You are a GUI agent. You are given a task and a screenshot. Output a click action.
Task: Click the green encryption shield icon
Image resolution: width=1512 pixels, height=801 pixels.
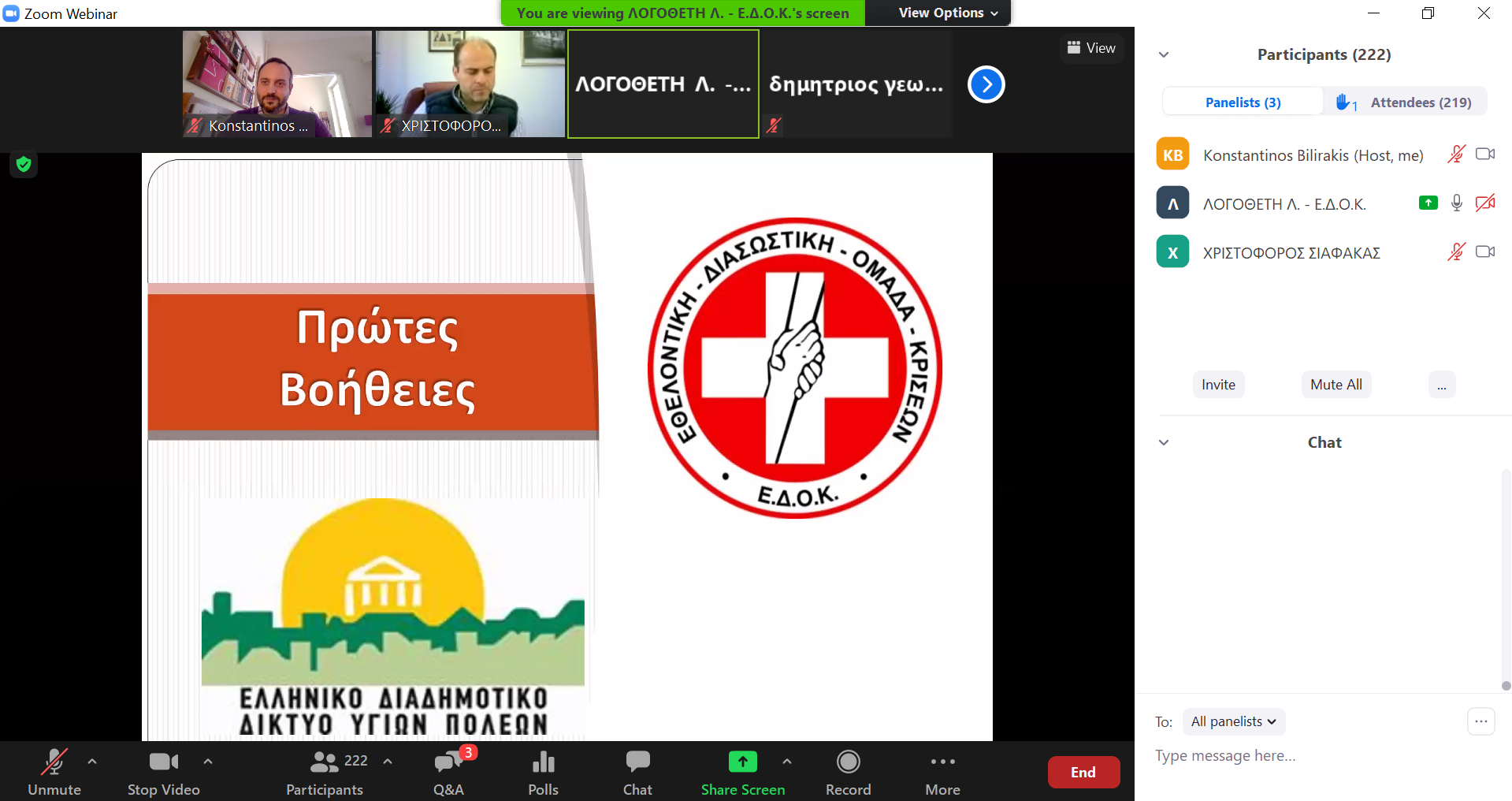[24, 164]
